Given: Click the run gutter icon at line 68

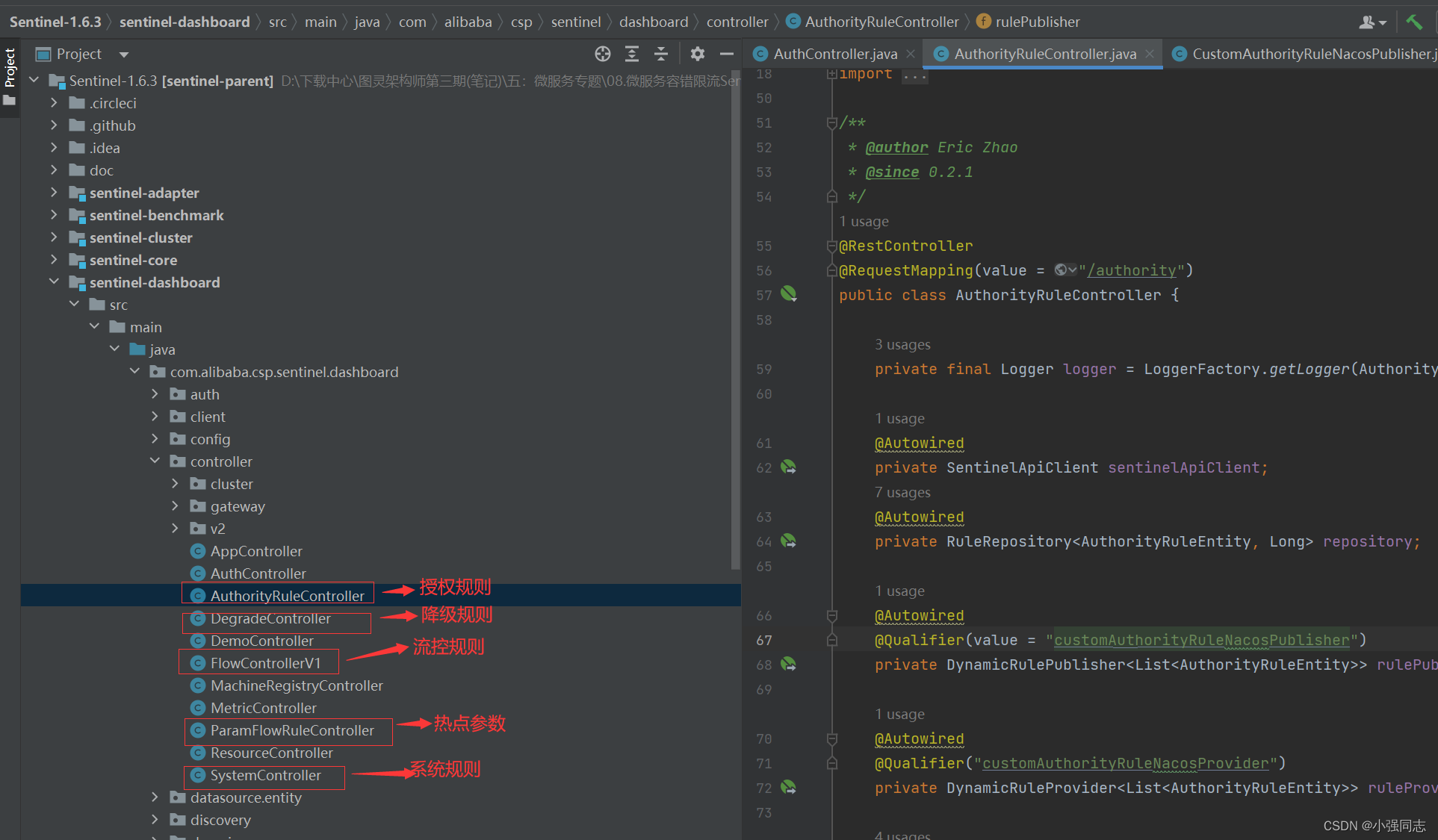Looking at the screenshot, I should [789, 664].
